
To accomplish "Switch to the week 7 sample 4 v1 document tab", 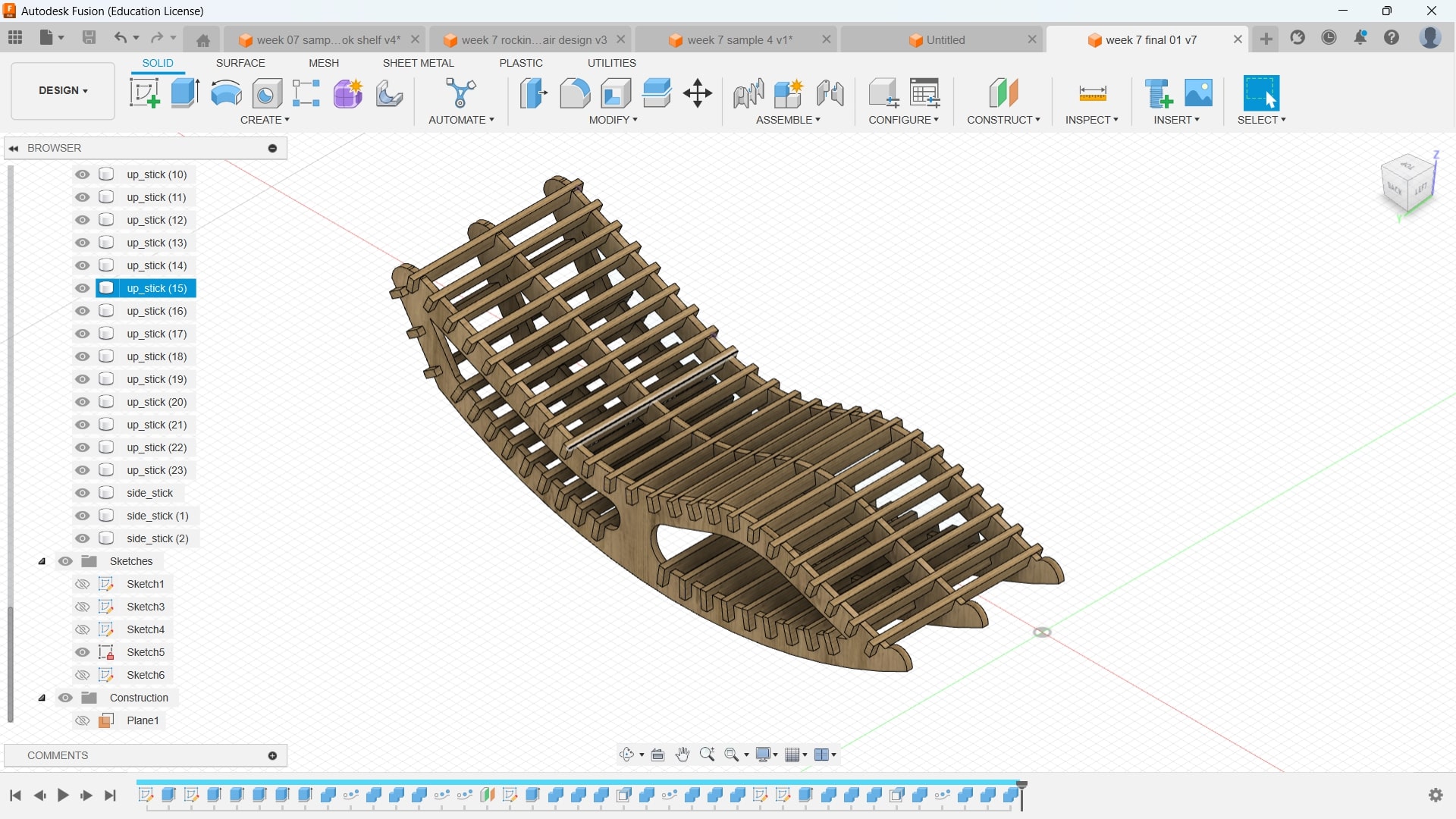I will 739,39.
